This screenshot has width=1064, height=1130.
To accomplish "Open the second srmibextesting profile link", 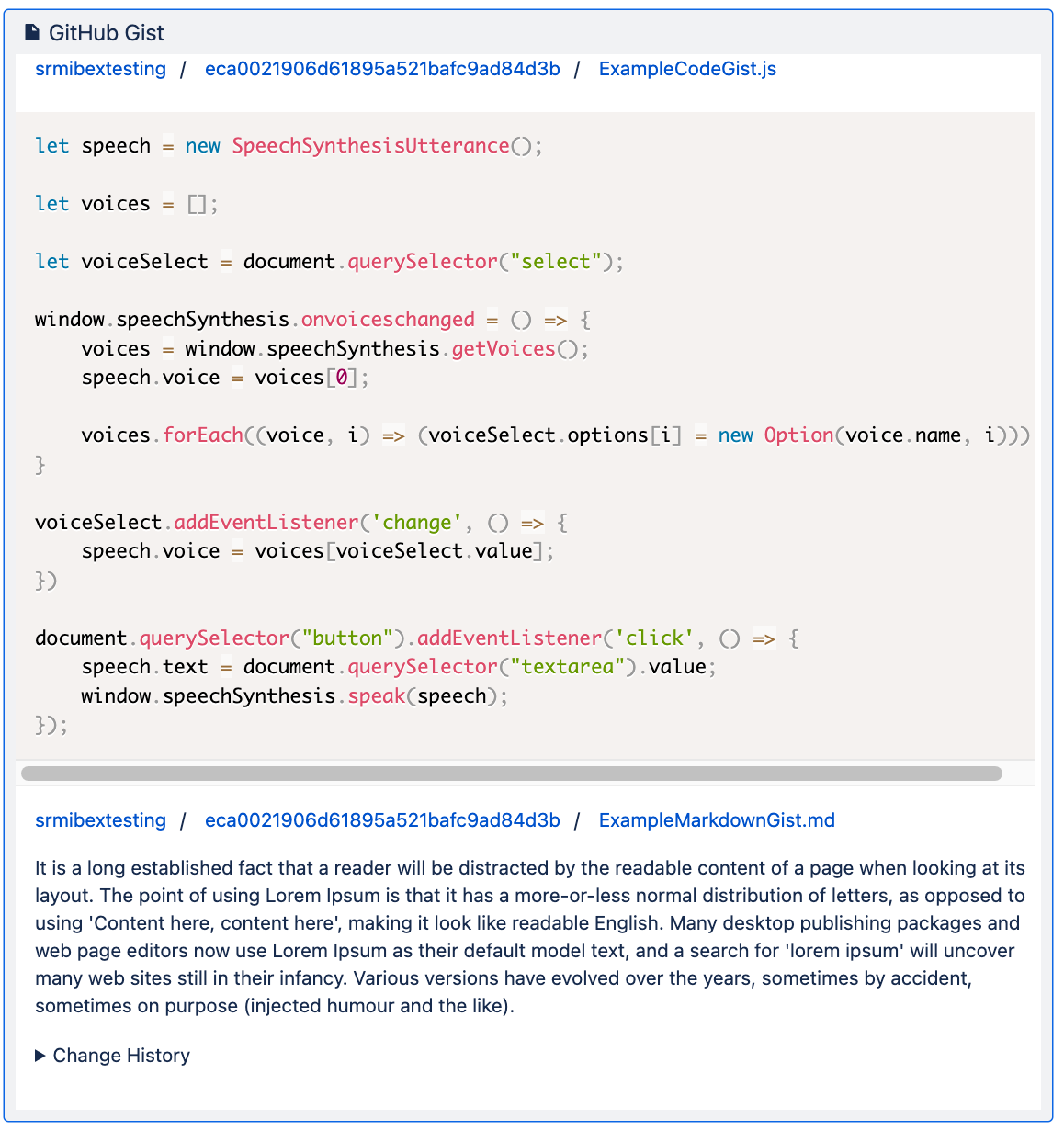I will point(99,820).
